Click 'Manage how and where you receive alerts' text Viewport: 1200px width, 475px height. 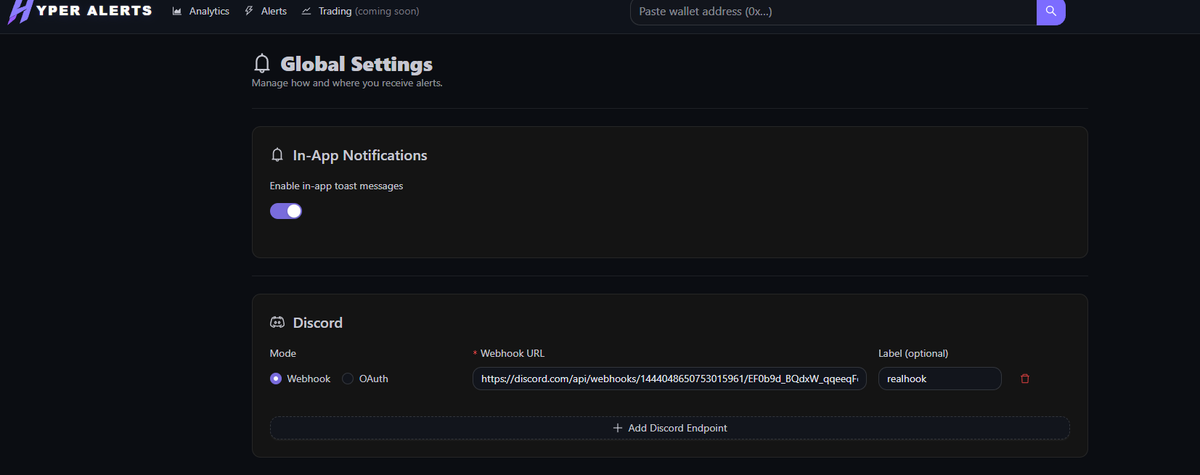347,83
